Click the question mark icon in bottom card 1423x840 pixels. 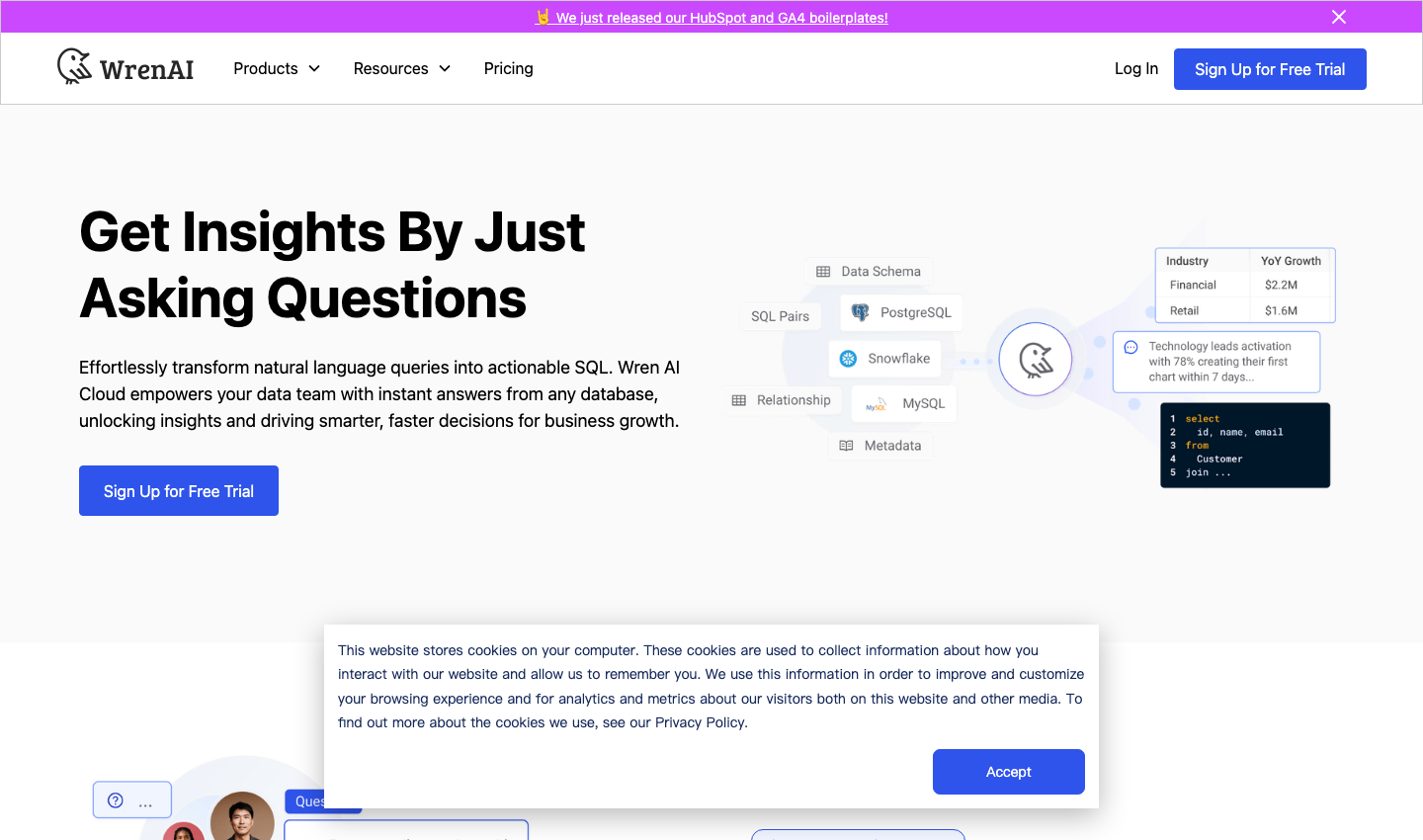coord(116,800)
